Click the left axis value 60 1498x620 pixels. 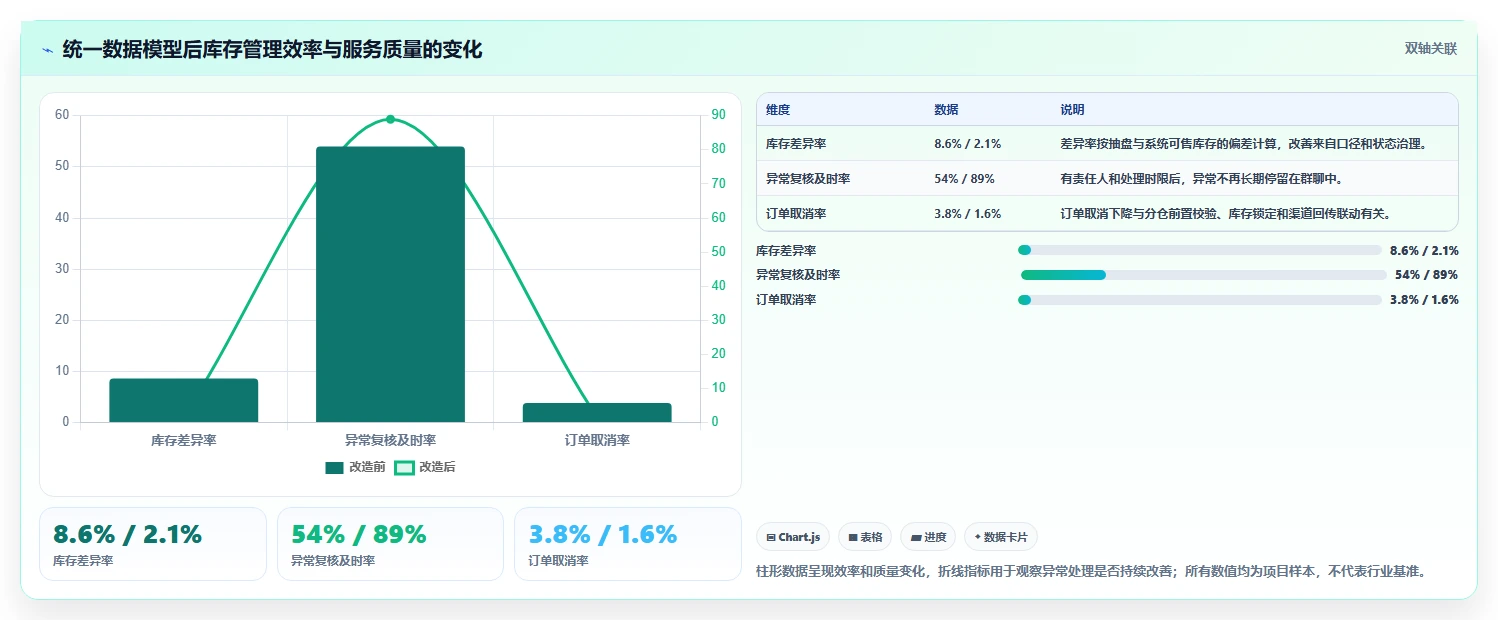(62, 115)
